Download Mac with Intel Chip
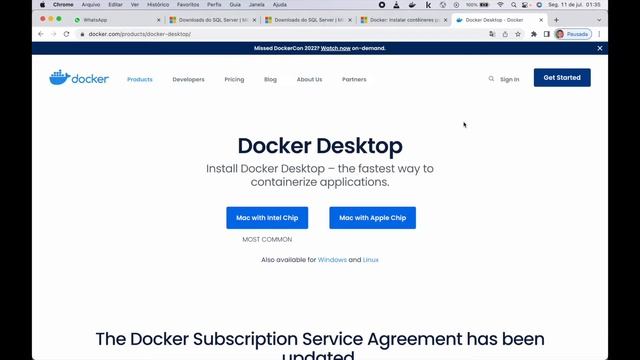Screen dimensions: 640x360 point(267,218)
